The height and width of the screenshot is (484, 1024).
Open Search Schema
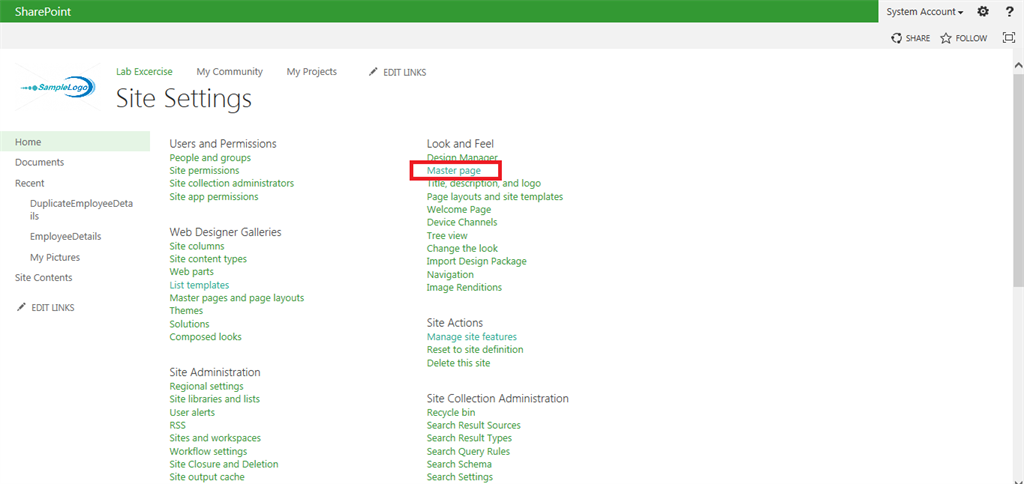pyautogui.click(x=460, y=464)
